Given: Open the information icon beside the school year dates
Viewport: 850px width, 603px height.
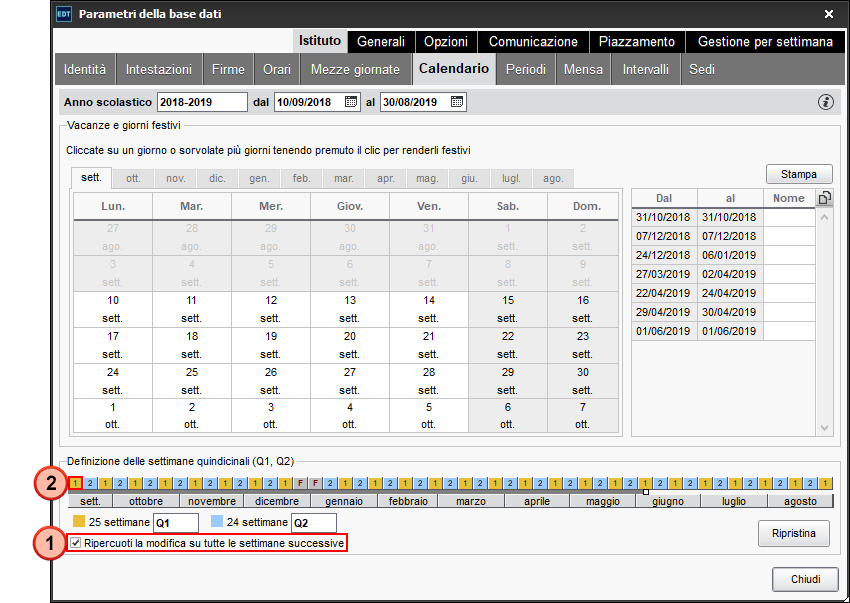Looking at the screenshot, I should (x=826, y=102).
